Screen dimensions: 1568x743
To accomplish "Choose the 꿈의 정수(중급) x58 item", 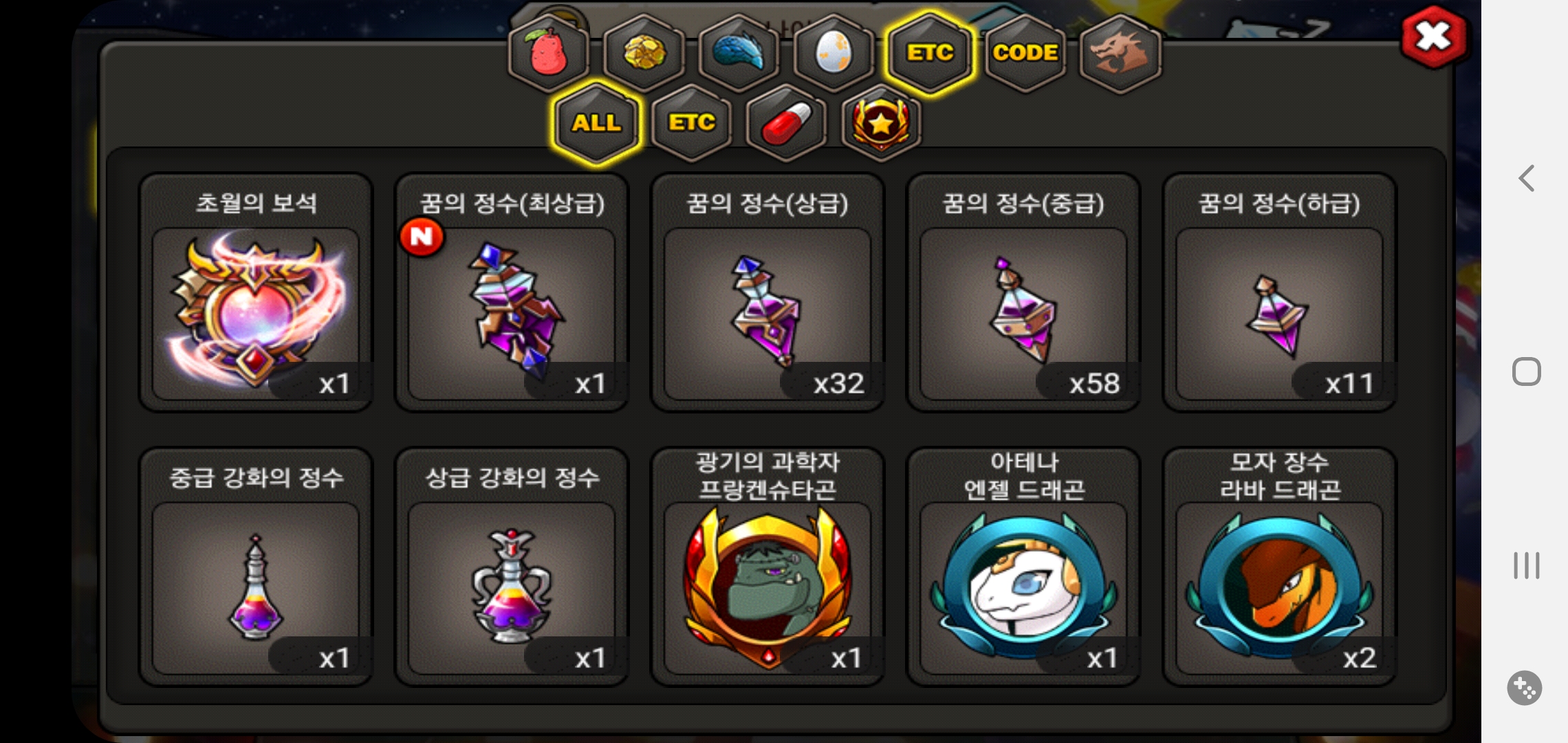I will (x=1023, y=293).
